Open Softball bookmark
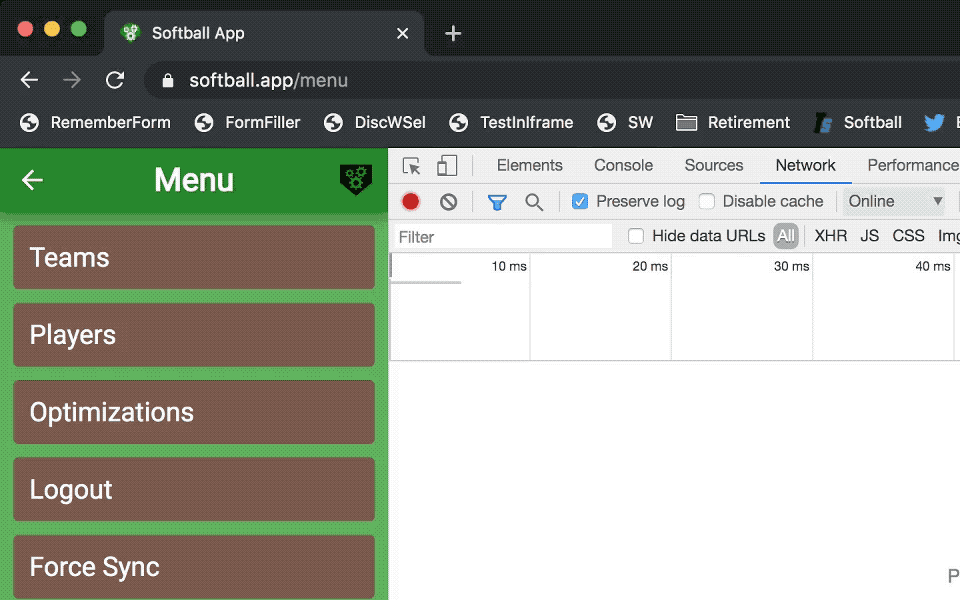This screenshot has width=960, height=600. point(858,122)
